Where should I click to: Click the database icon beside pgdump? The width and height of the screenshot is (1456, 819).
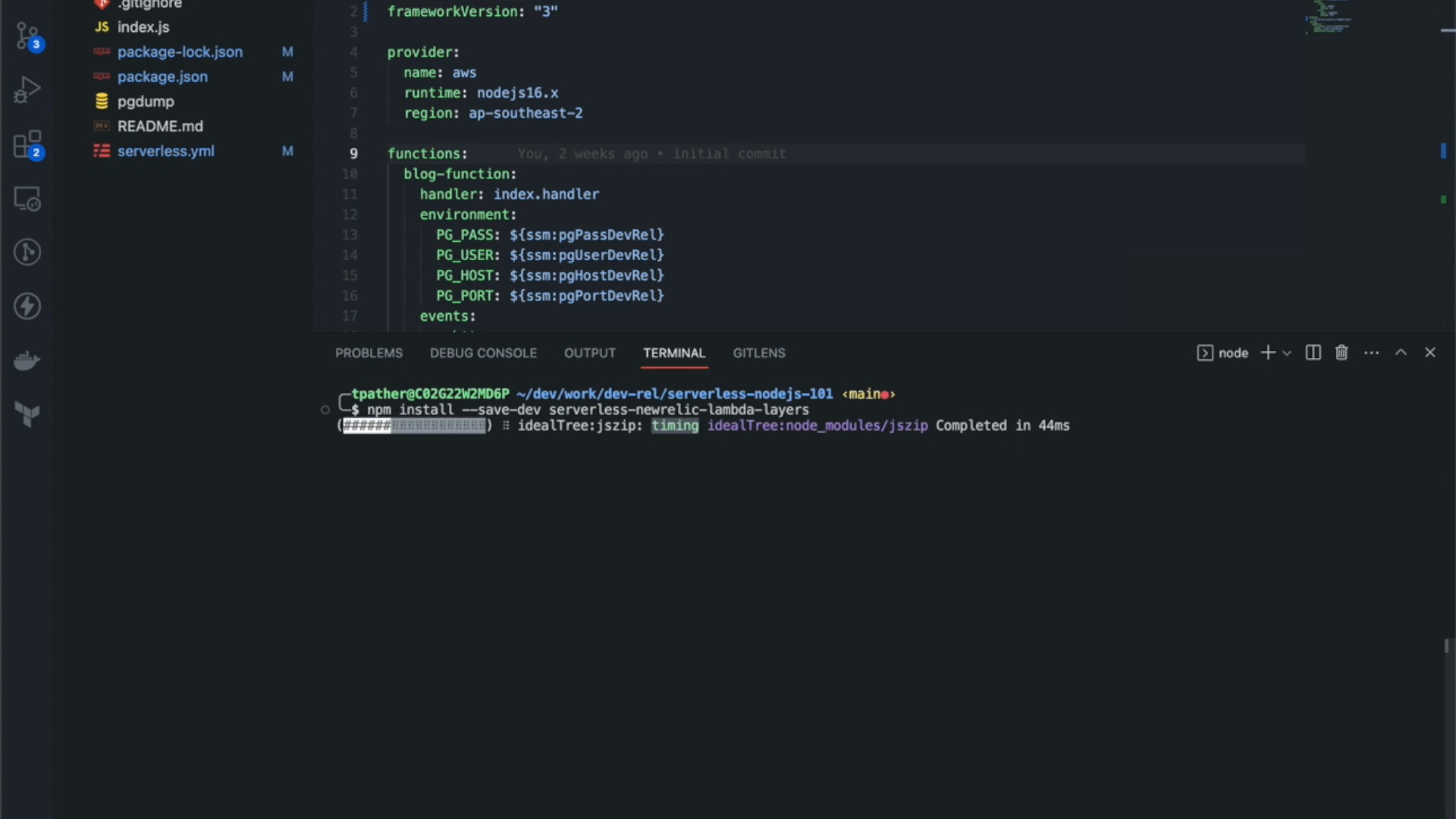pos(102,102)
